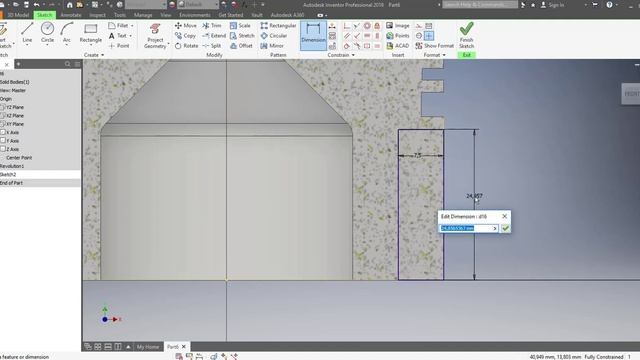
Task: Select the Move tool
Action: tap(186, 25)
